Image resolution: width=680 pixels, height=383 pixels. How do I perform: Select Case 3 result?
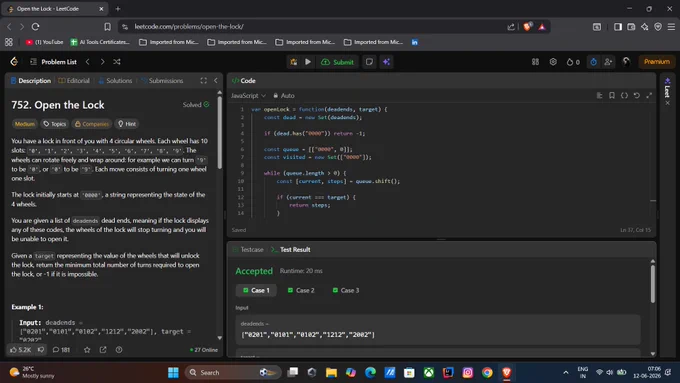click(346, 290)
